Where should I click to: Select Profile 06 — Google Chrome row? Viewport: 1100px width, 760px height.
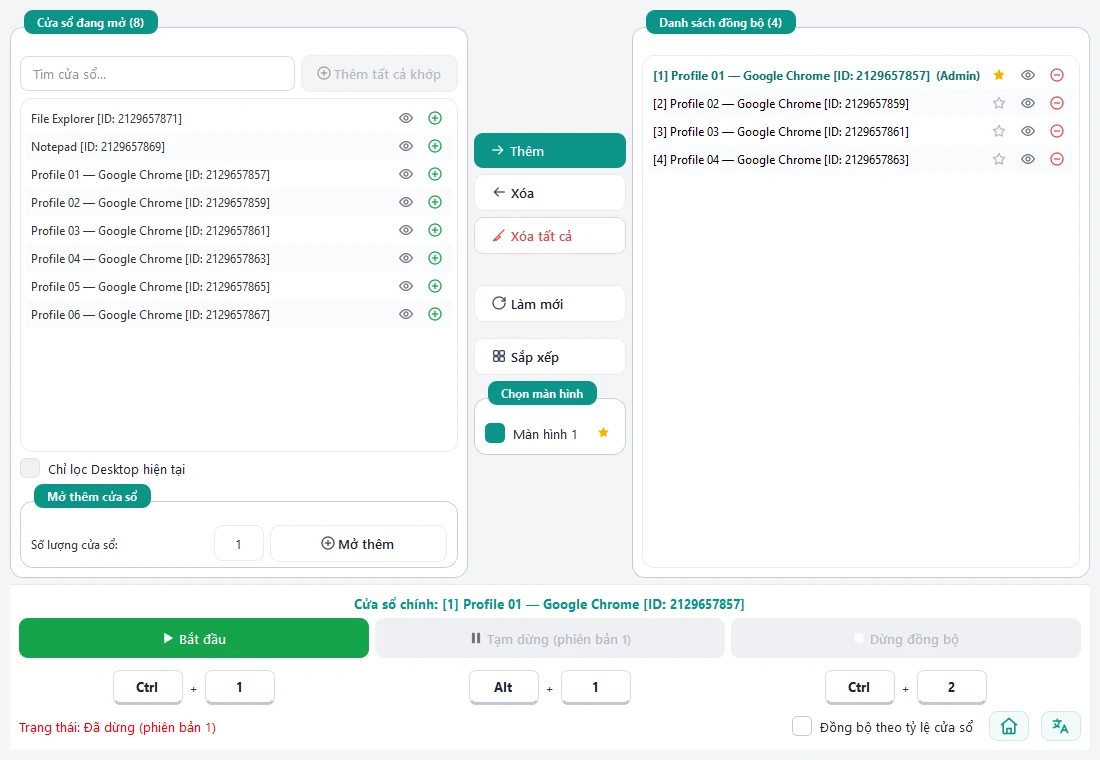tap(239, 314)
